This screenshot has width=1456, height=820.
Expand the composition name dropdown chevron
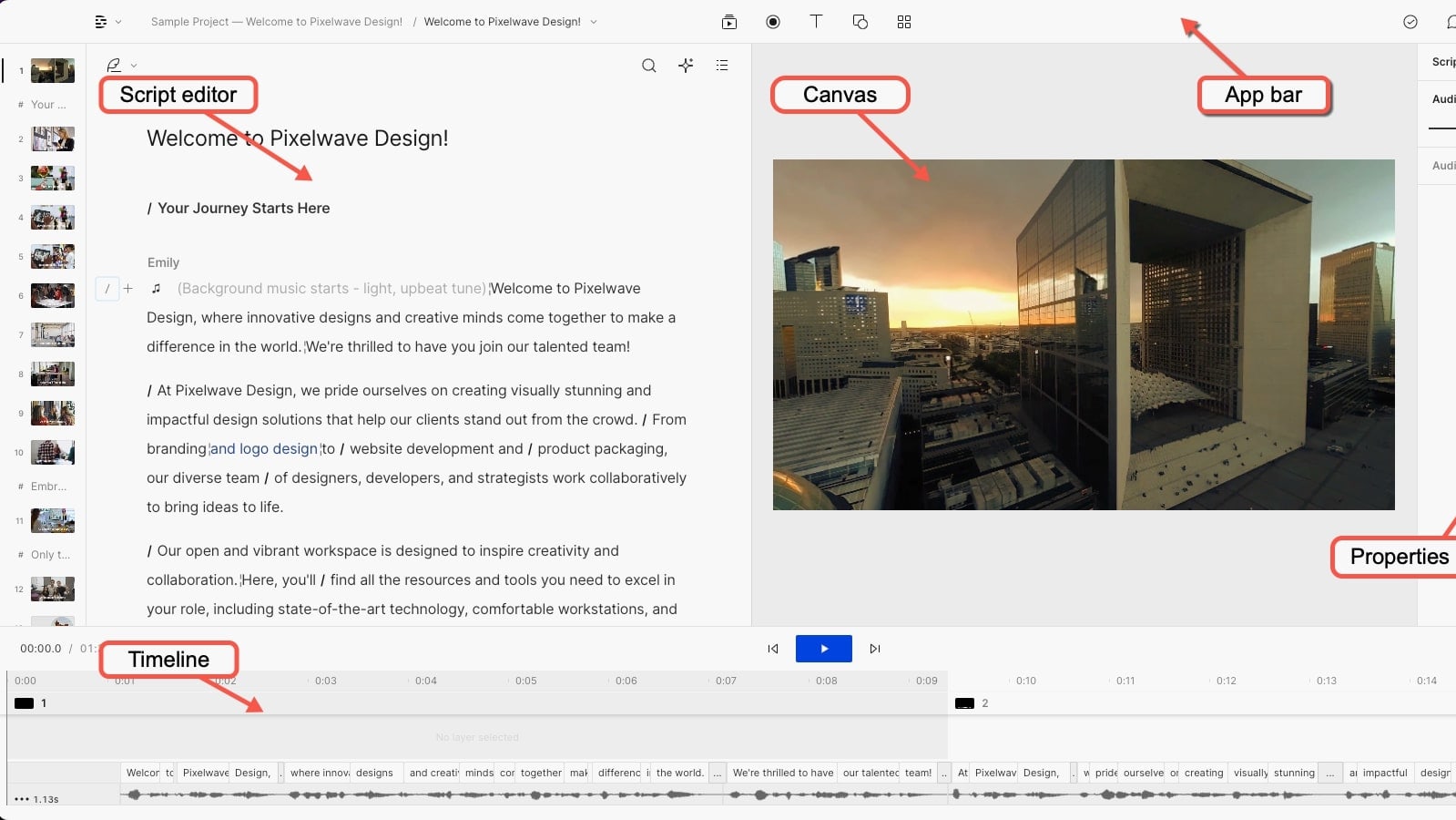click(594, 22)
